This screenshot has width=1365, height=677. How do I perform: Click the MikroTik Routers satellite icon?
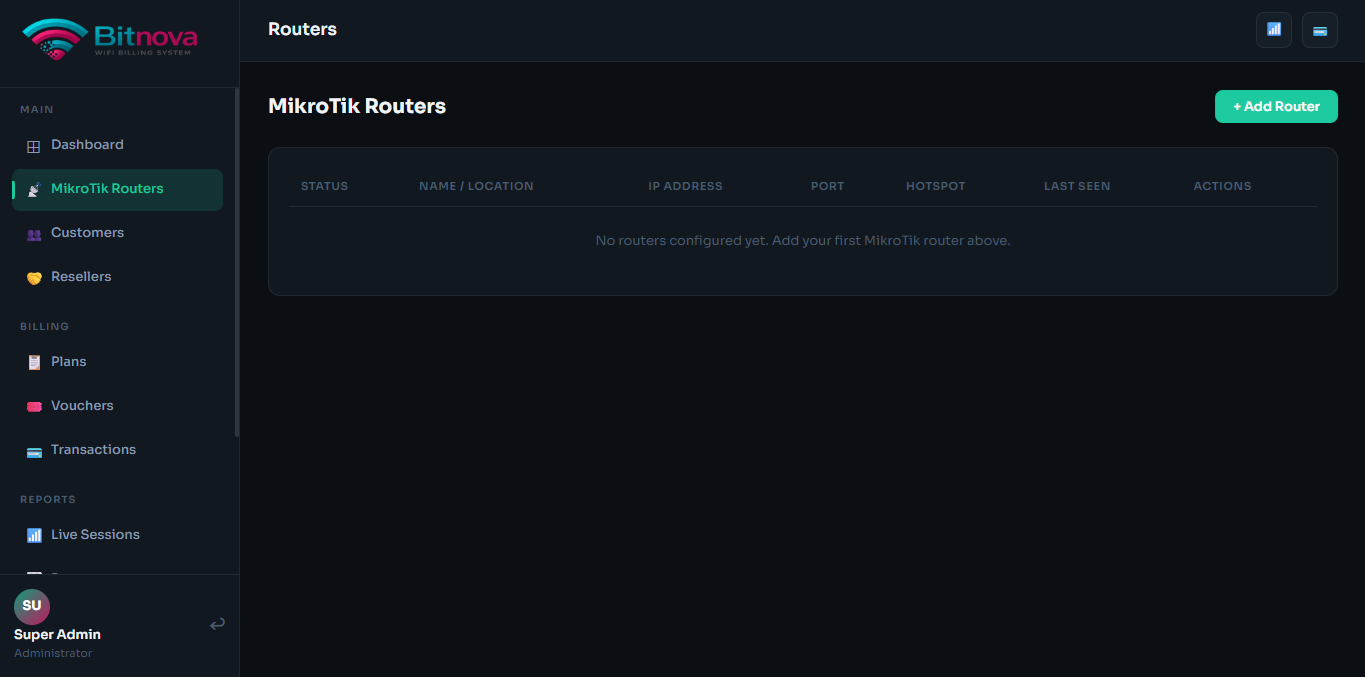(33, 190)
